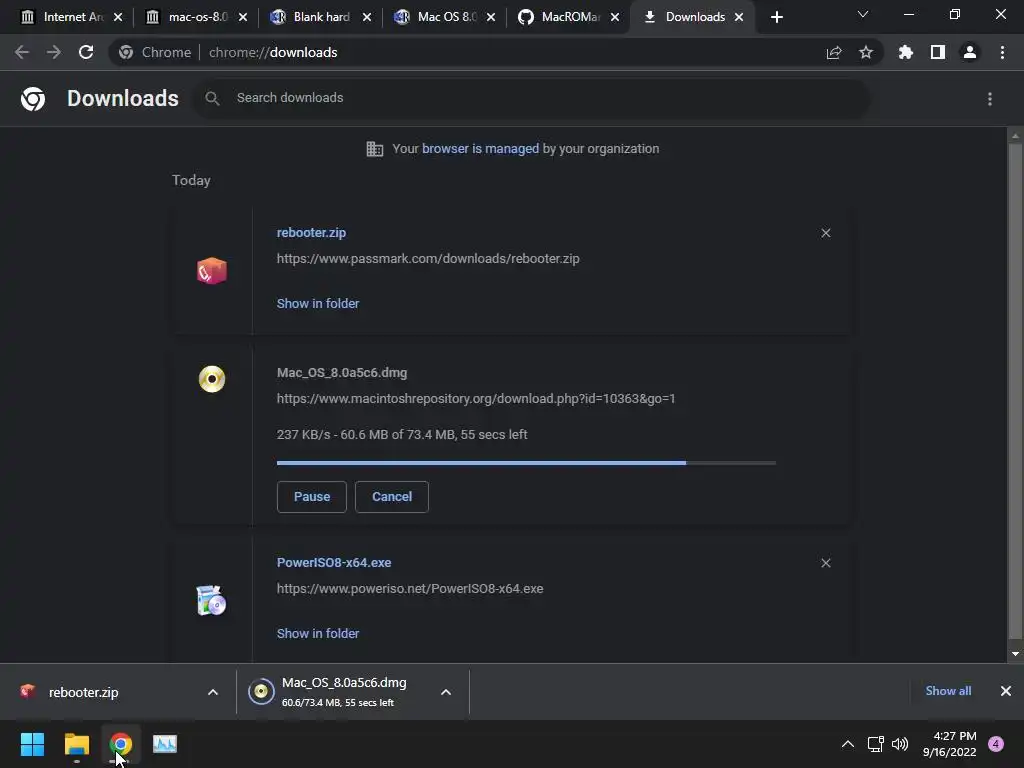Go forward with the arrow button
The height and width of the screenshot is (768, 1024).
click(54, 52)
